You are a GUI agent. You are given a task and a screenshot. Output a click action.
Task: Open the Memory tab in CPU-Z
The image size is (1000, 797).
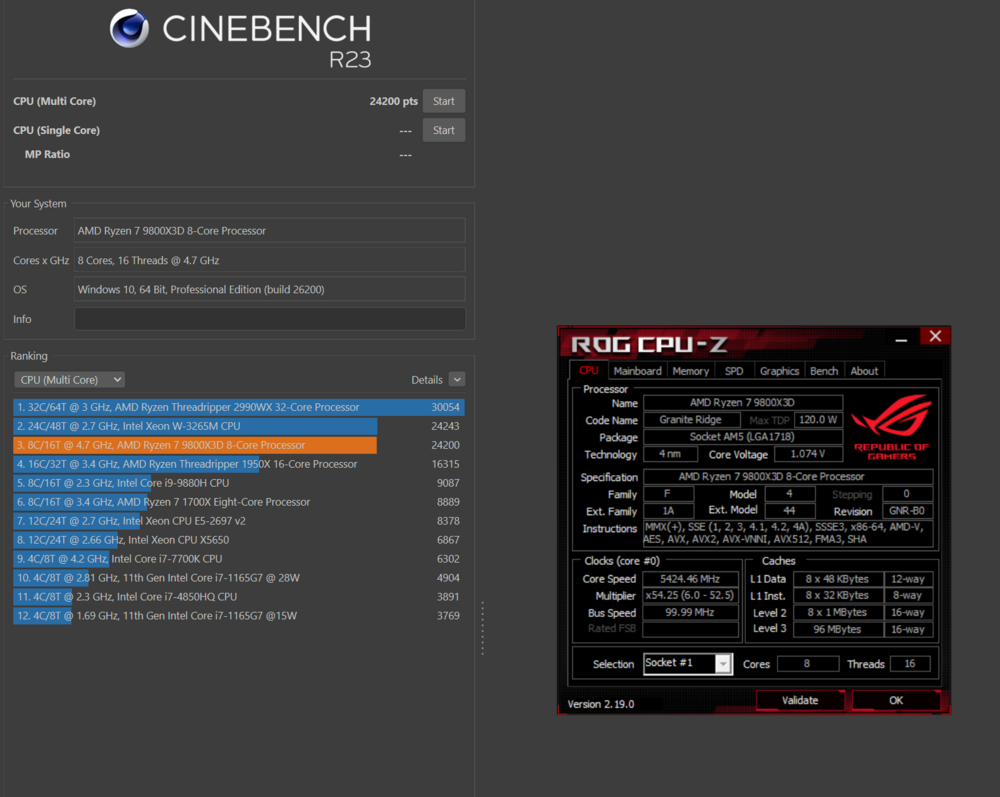(x=690, y=371)
